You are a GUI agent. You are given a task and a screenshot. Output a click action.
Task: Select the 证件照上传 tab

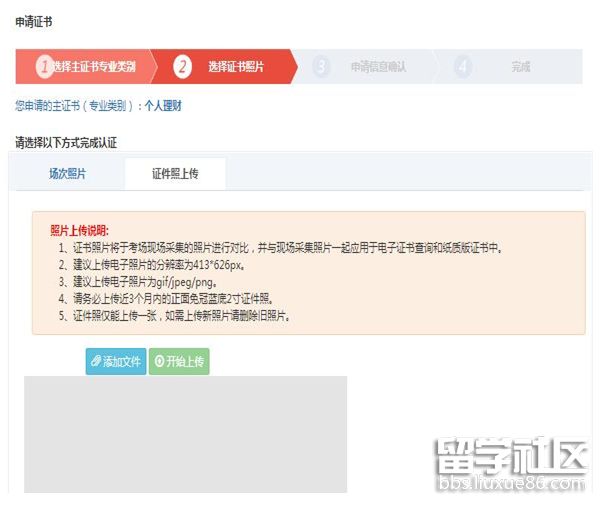click(x=175, y=173)
